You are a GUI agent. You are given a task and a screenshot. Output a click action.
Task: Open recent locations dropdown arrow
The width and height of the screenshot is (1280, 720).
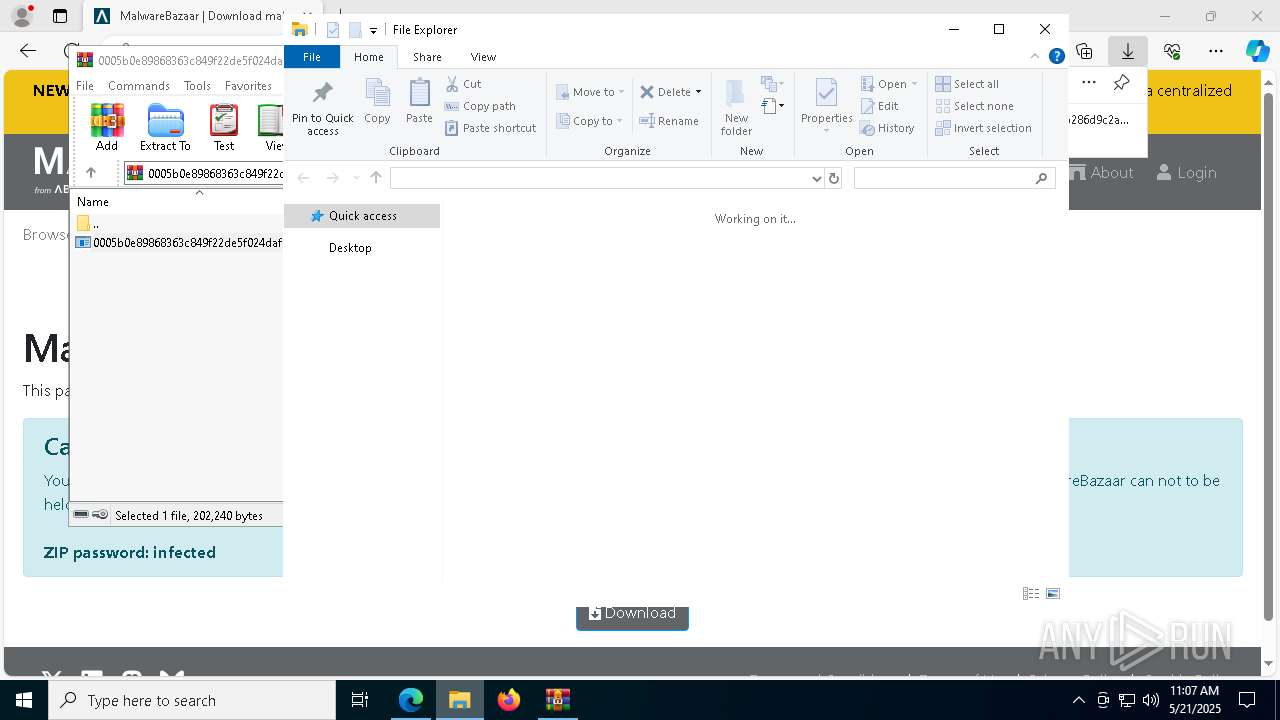point(355,178)
